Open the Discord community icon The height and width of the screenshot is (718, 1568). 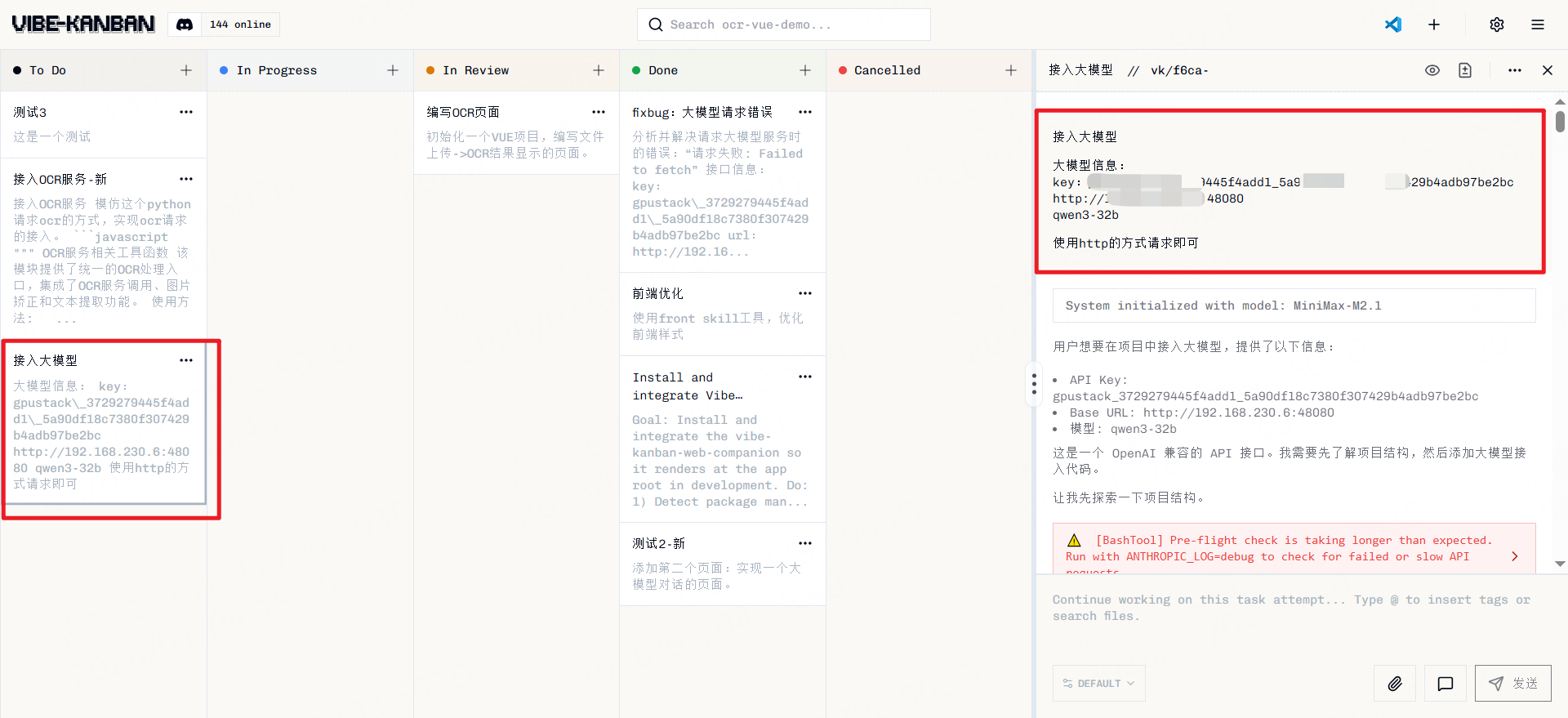point(185,25)
